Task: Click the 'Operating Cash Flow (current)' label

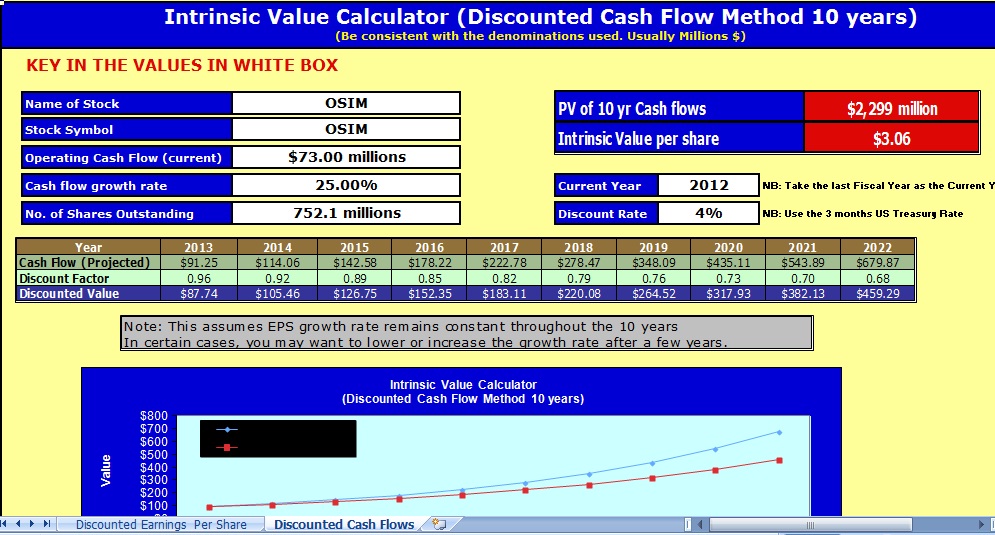Action: click(x=126, y=157)
